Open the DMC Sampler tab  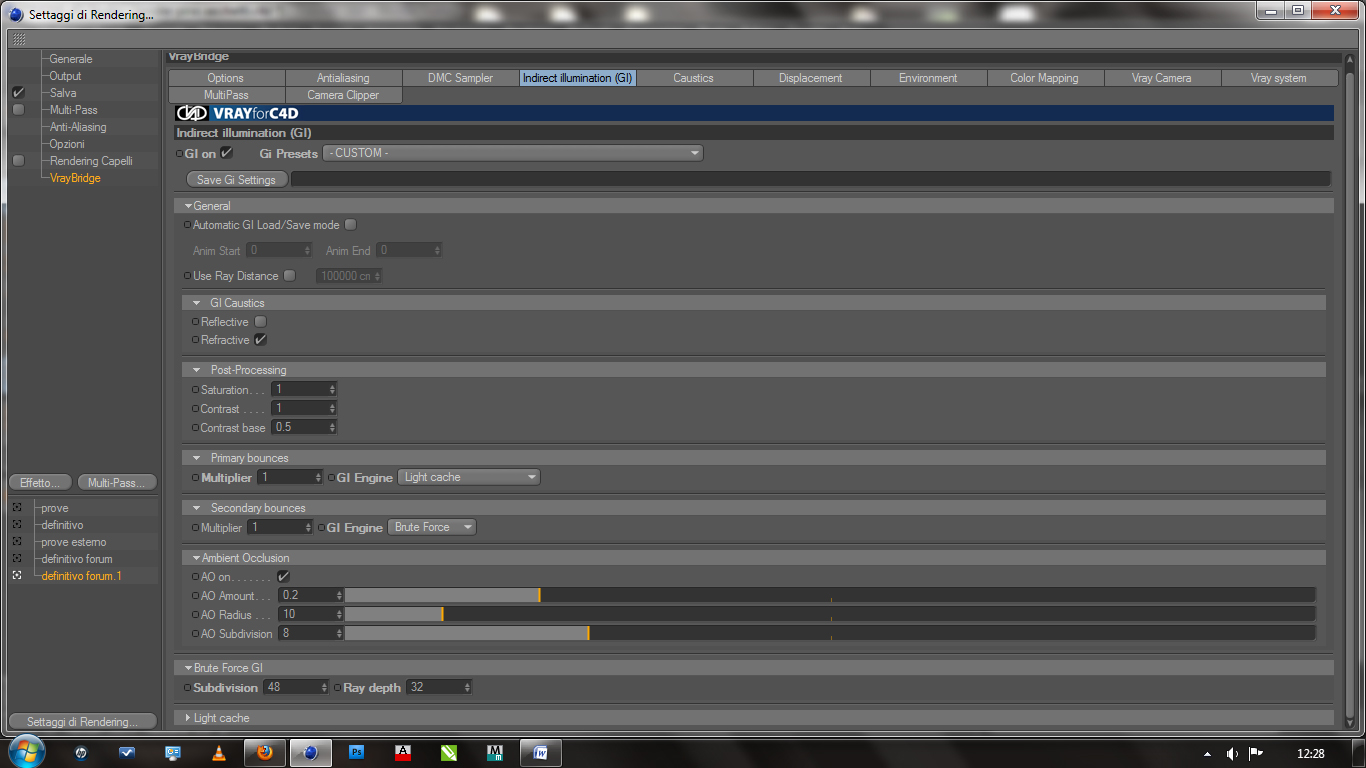[x=460, y=78]
